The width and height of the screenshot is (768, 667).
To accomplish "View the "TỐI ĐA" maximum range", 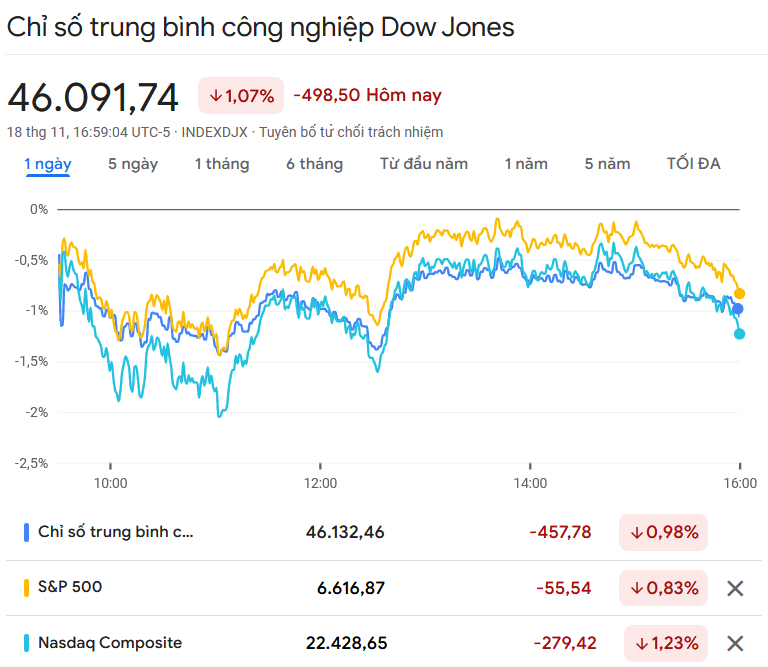I will coord(693,164).
